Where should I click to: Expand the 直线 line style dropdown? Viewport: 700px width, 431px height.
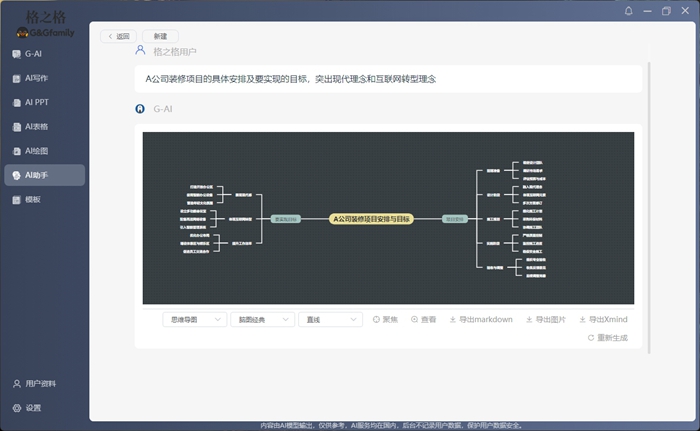pyautogui.click(x=329, y=320)
